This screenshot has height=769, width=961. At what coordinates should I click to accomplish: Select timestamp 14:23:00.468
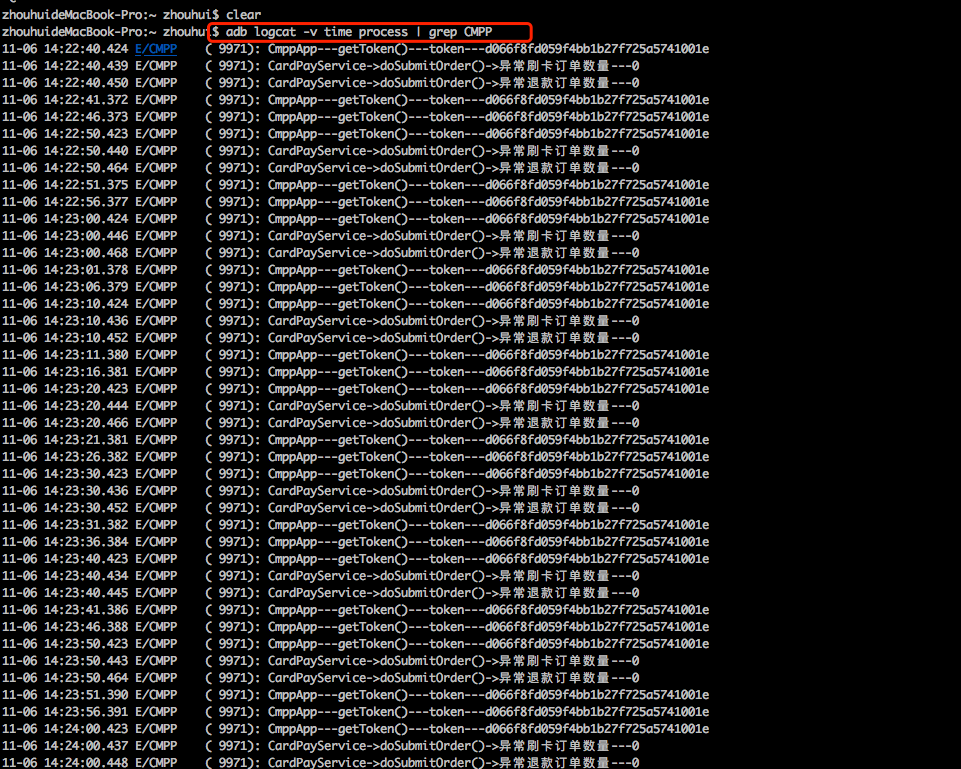[86, 253]
